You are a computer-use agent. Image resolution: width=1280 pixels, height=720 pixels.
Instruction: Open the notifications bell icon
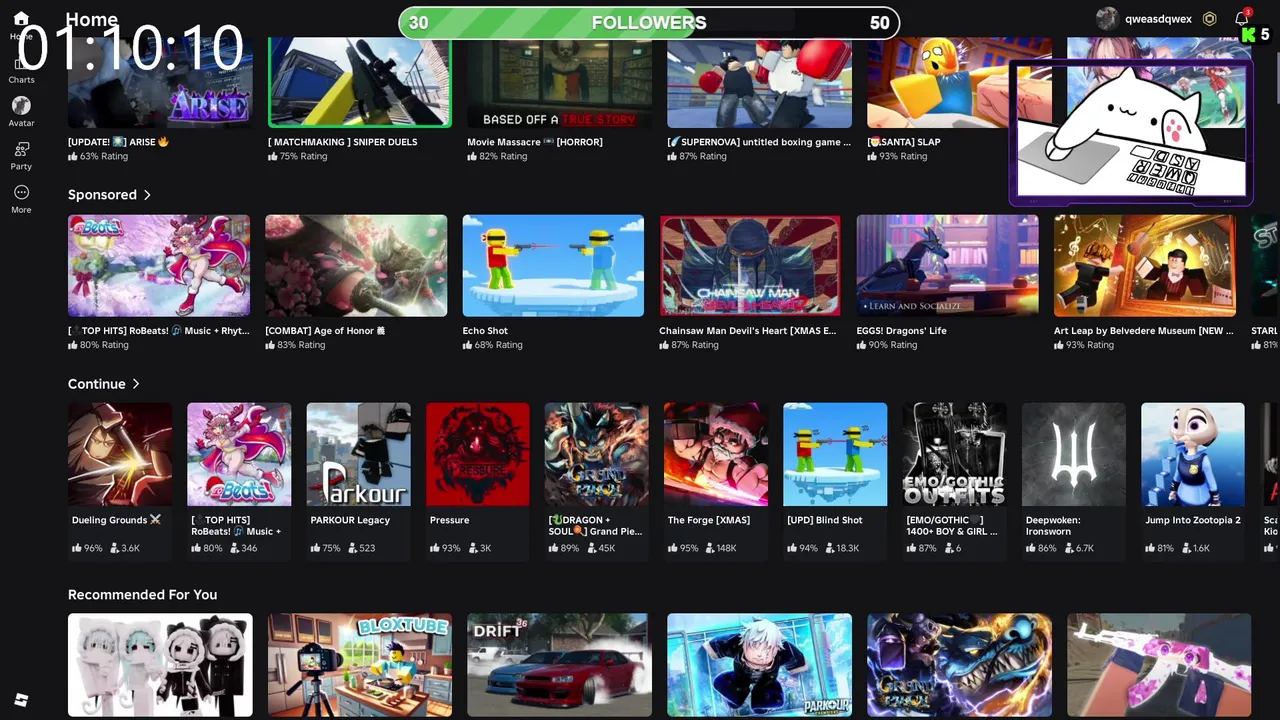tap(1241, 19)
